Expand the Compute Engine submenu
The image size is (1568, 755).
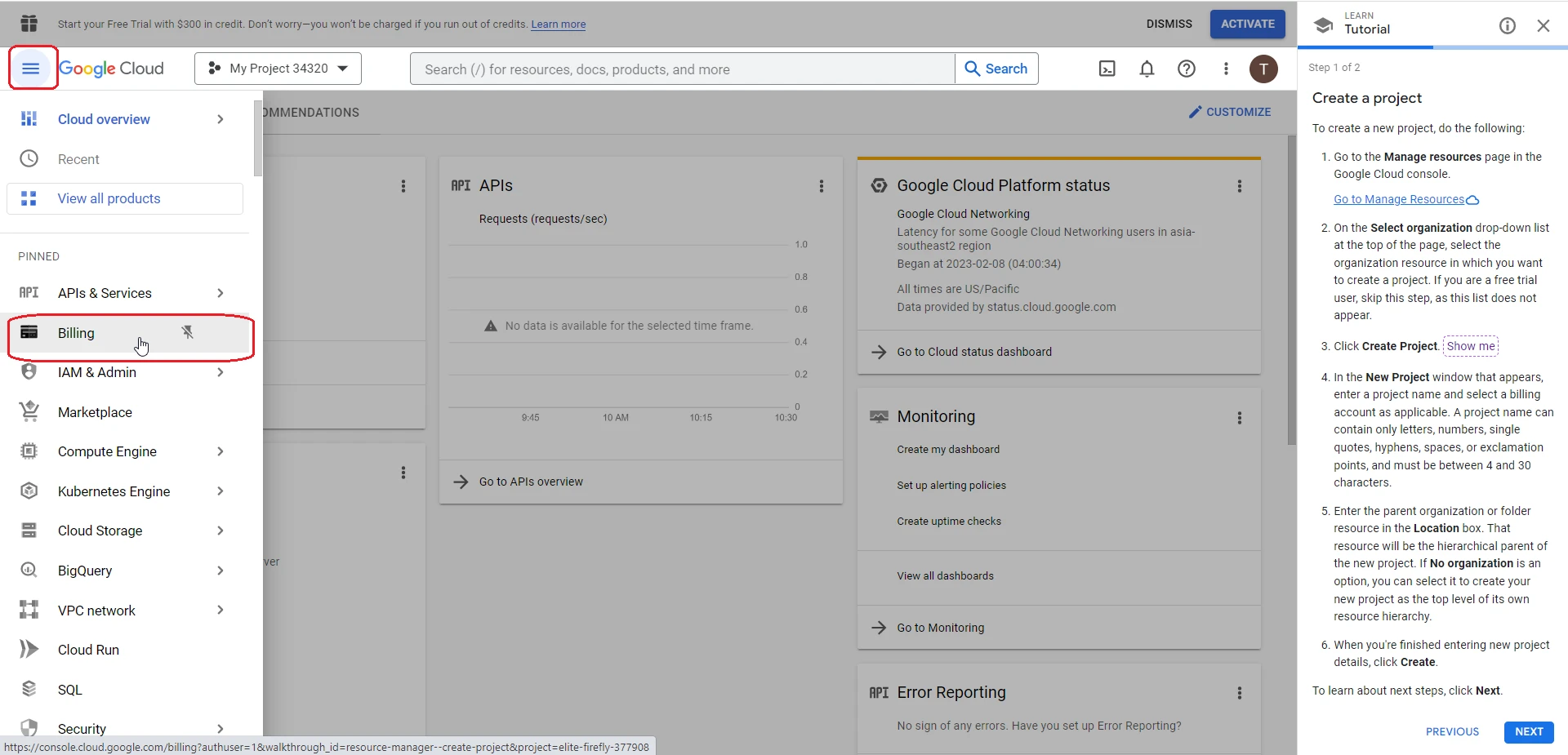pyautogui.click(x=220, y=451)
